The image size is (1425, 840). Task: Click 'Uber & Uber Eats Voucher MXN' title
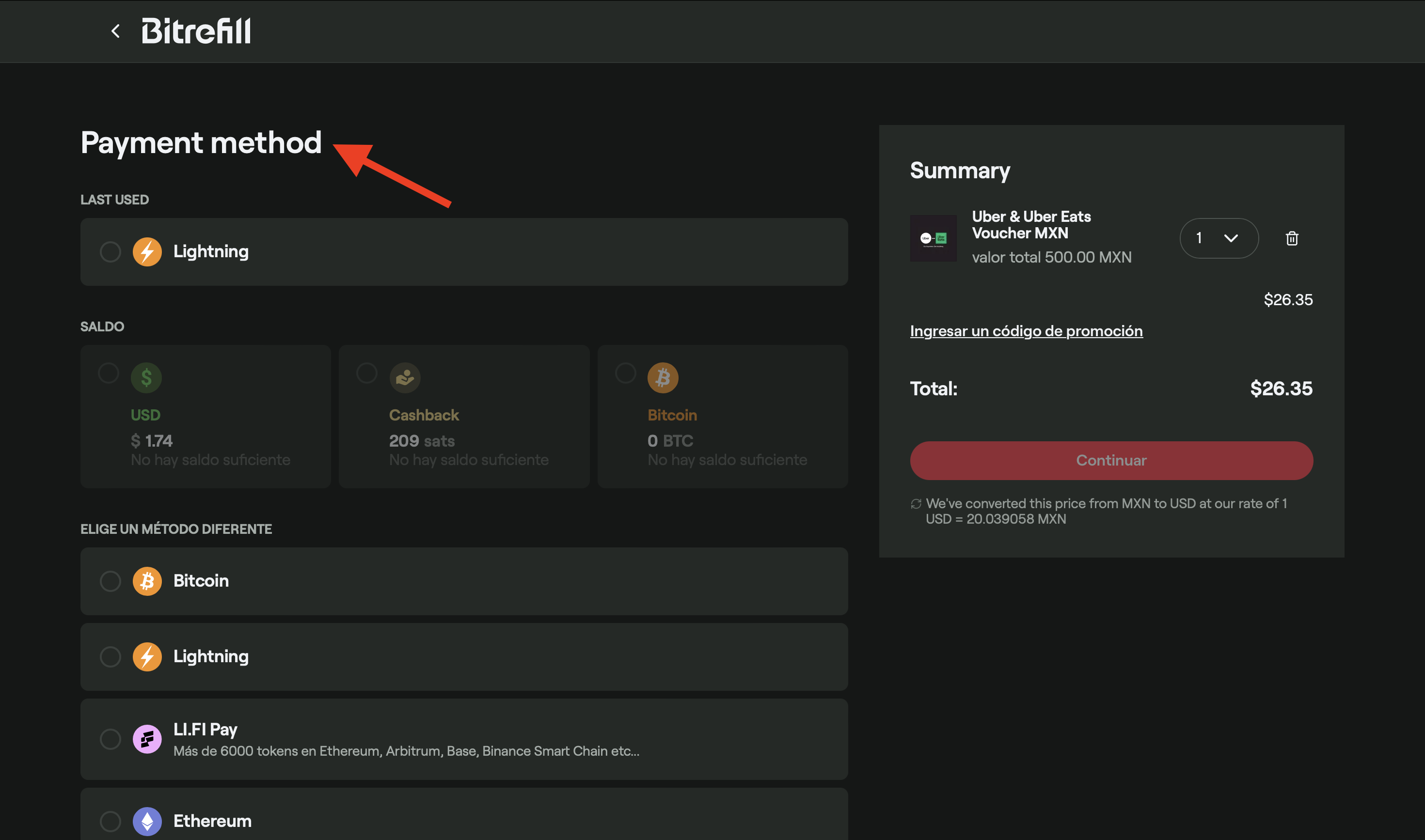1031,225
